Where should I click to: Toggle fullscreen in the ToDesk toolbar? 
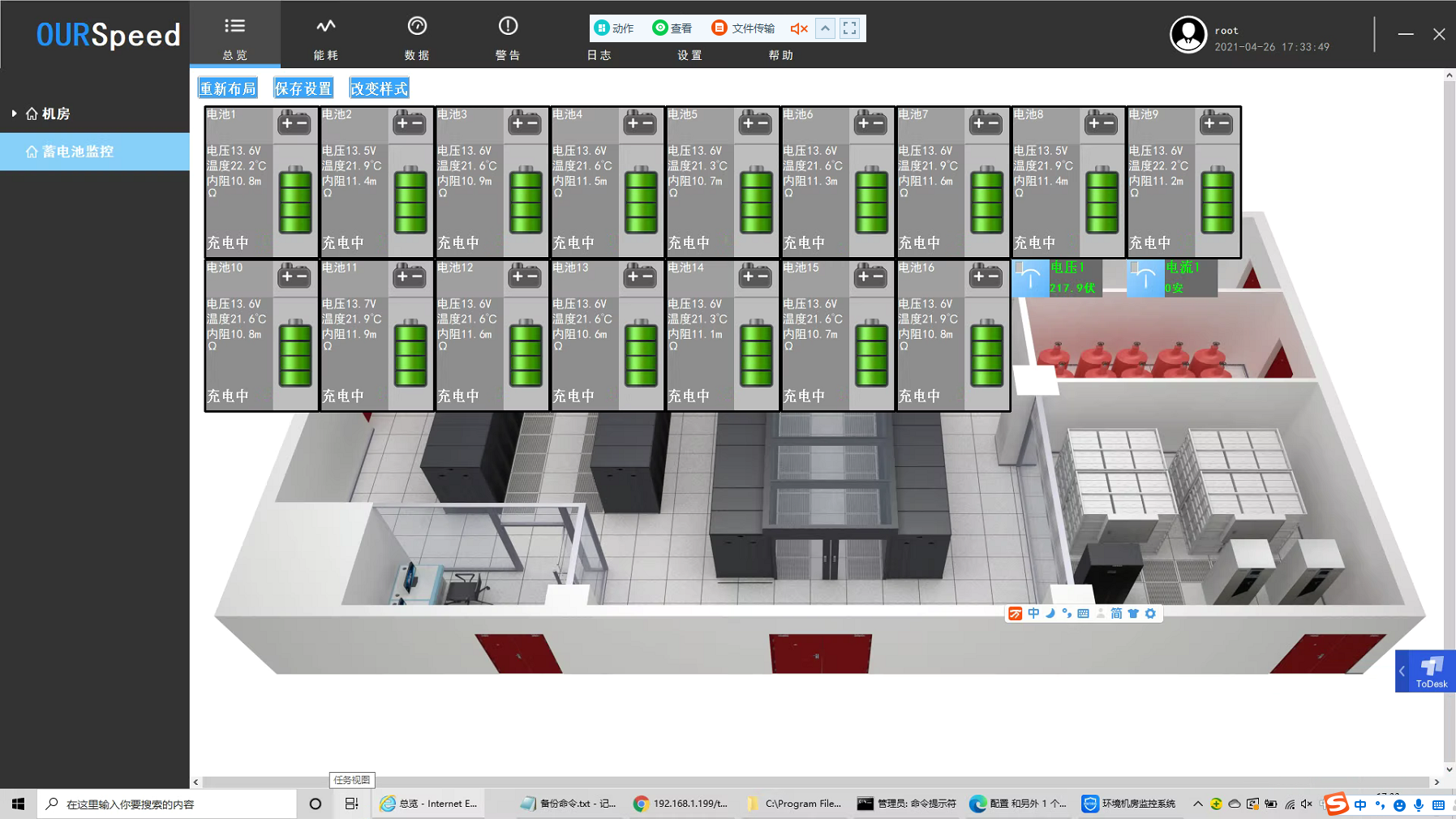point(849,28)
